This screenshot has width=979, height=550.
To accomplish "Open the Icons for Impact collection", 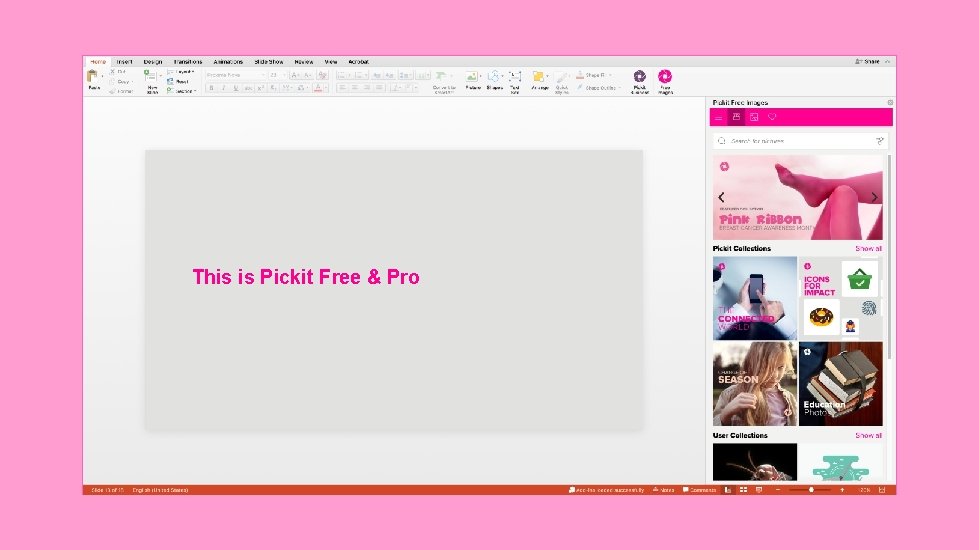I will coord(840,298).
